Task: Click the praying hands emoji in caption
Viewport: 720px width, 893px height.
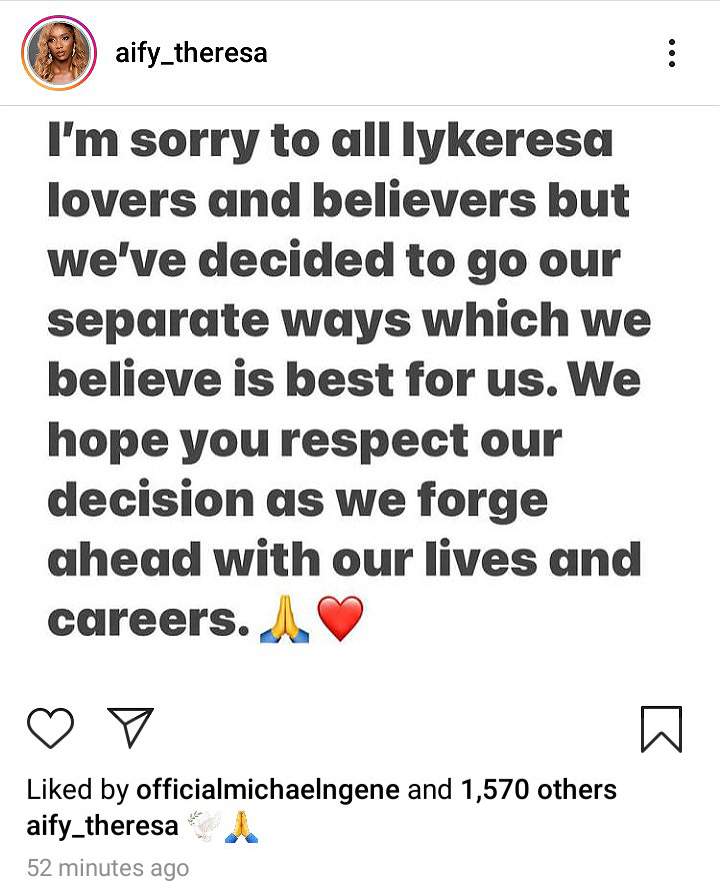Action: 239,826
